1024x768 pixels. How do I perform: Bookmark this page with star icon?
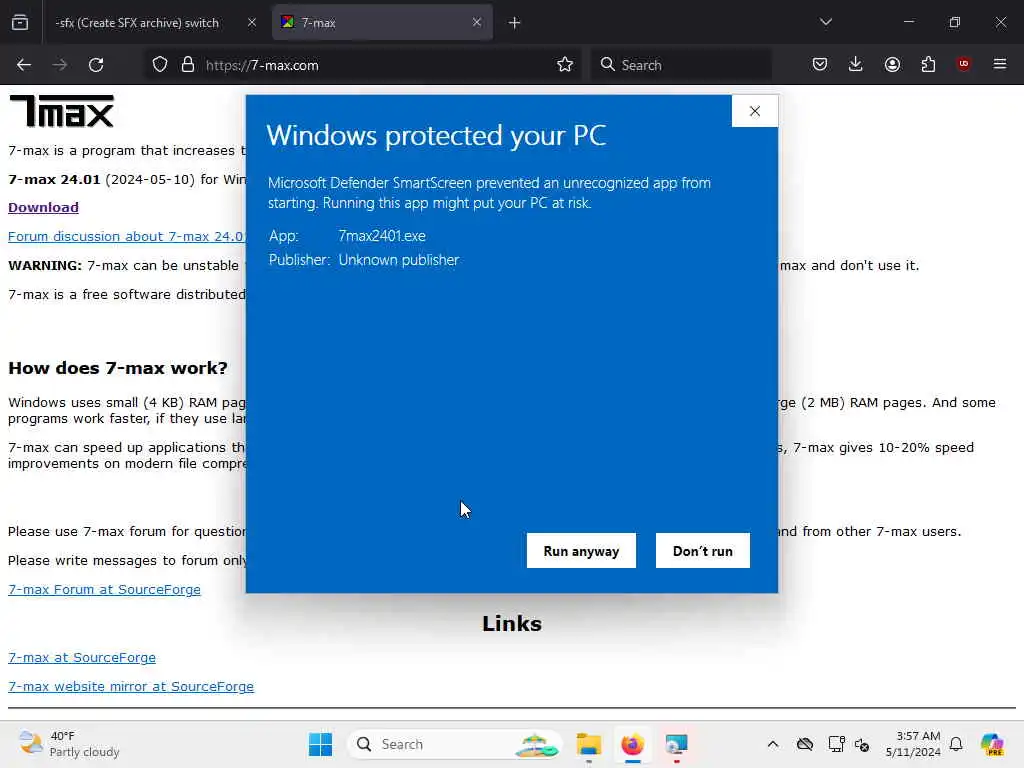click(565, 65)
